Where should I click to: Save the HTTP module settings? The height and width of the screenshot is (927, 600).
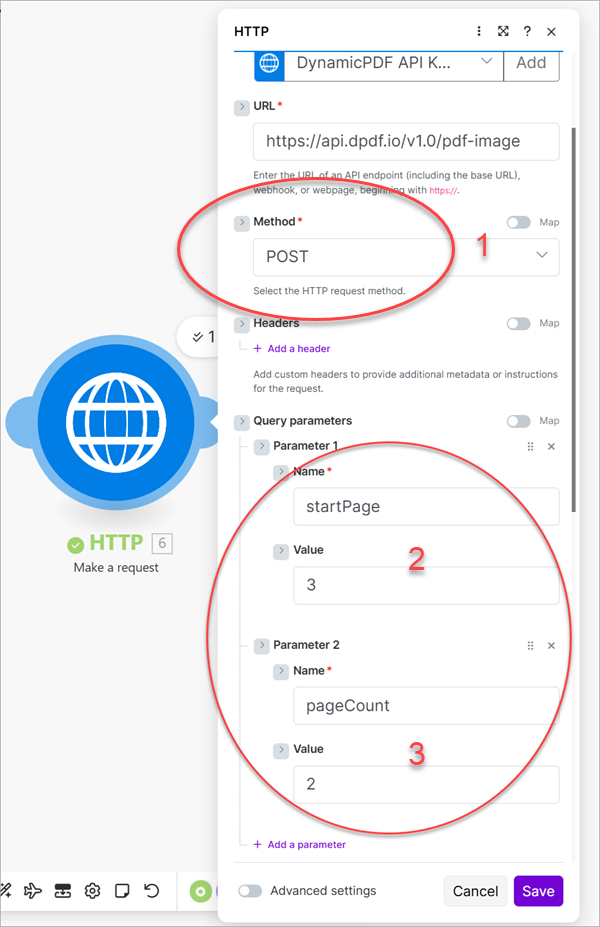point(539,891)
